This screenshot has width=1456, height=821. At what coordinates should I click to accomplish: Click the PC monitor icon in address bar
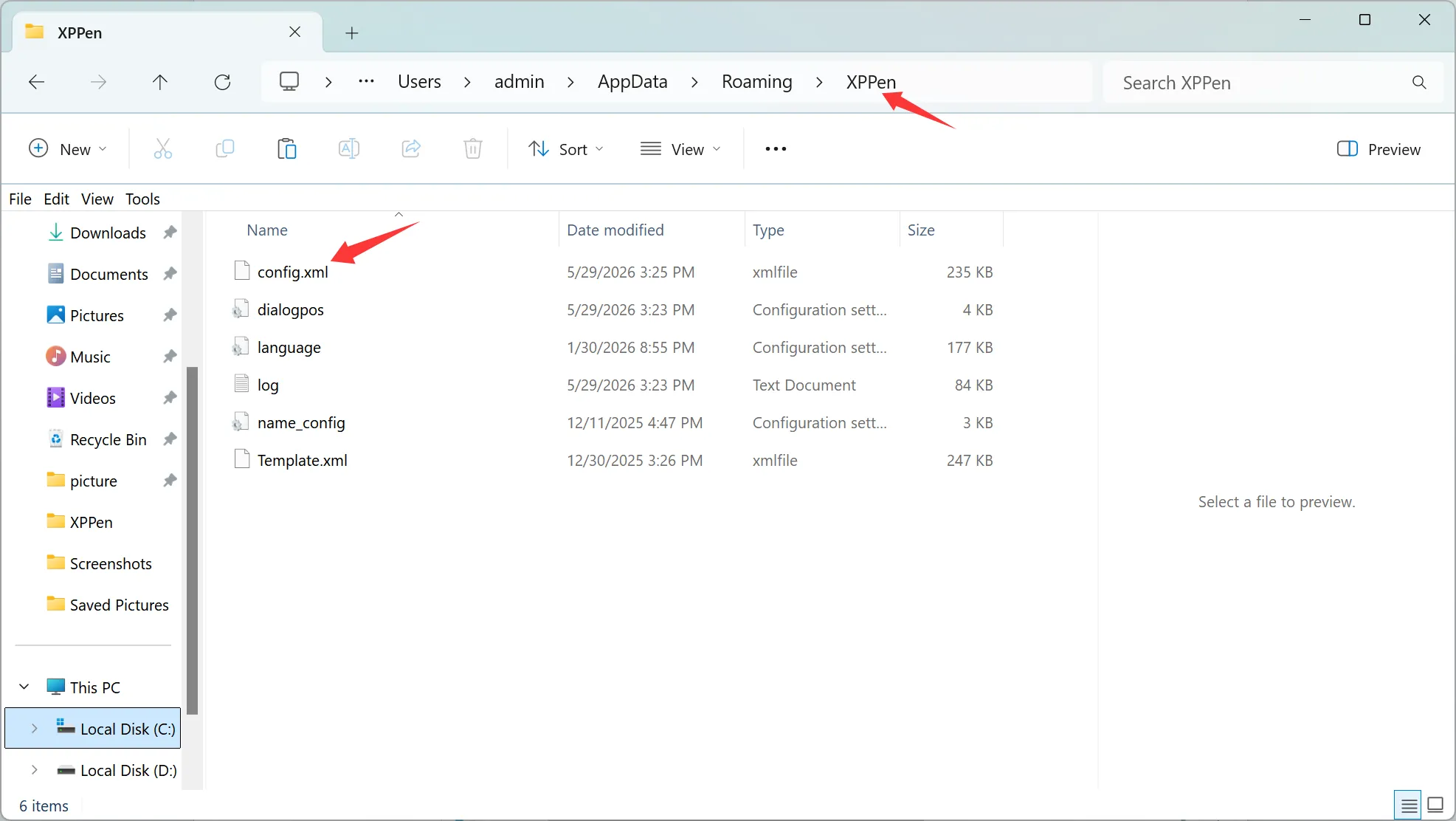(x=289, y=81)
